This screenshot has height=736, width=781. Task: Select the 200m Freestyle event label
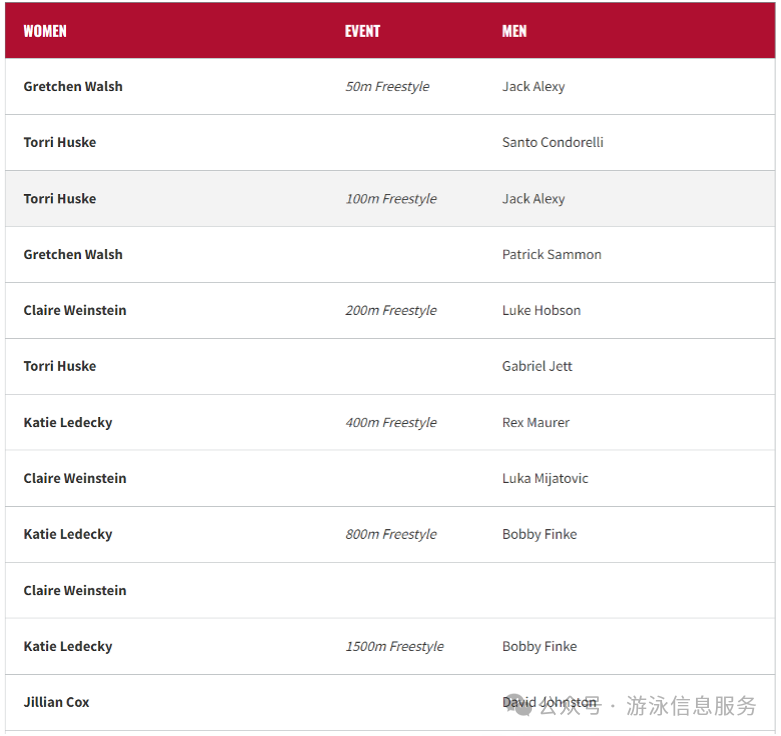tap(391, 311)
